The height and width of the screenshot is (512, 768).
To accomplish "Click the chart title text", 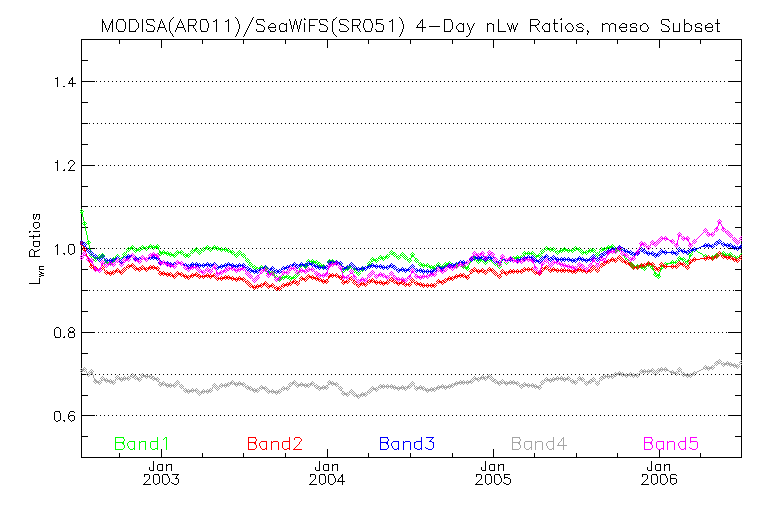I will coord(410,26).
